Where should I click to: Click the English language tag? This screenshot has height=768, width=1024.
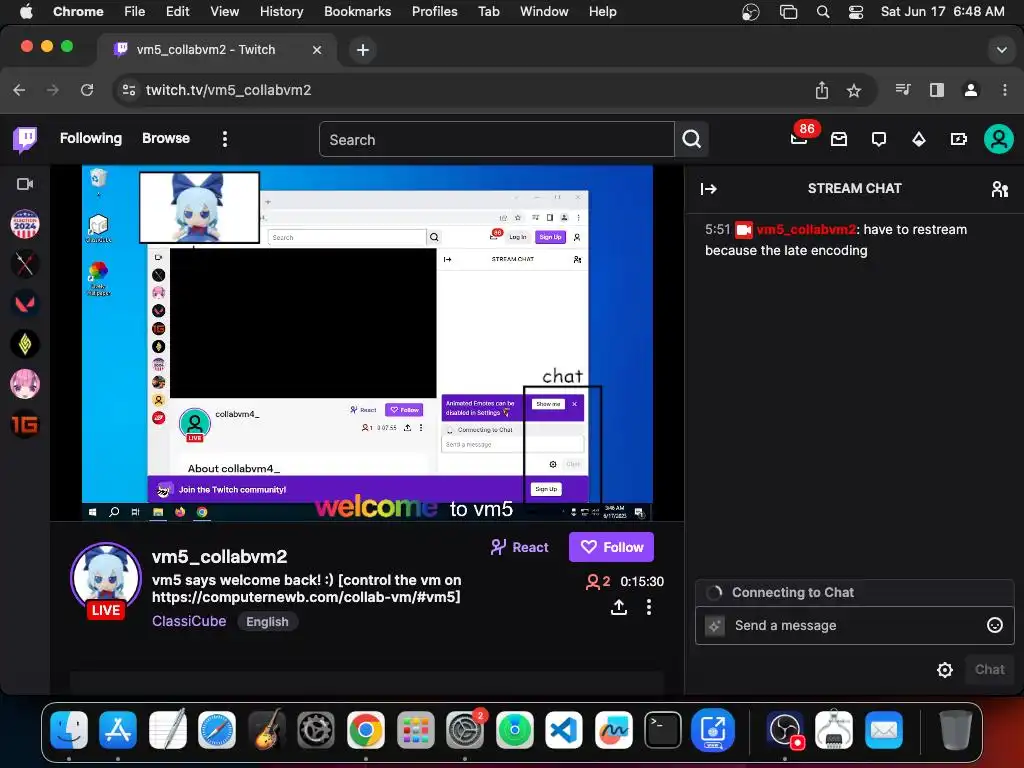[267, 621]
